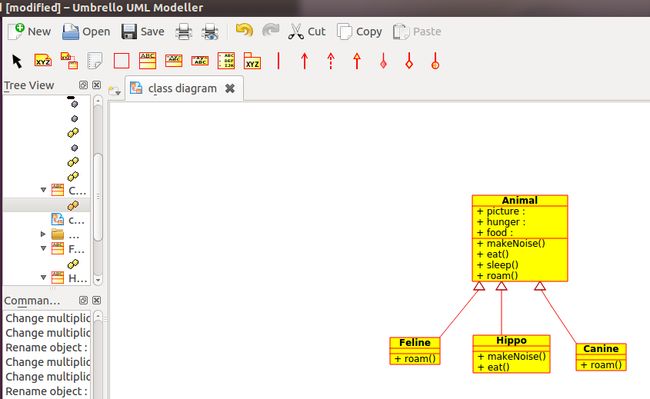Click the Tree View vertical scrollbar
The height and width of the screenshot is (399, 650).
pyautogui.click(x=98, y=190)
